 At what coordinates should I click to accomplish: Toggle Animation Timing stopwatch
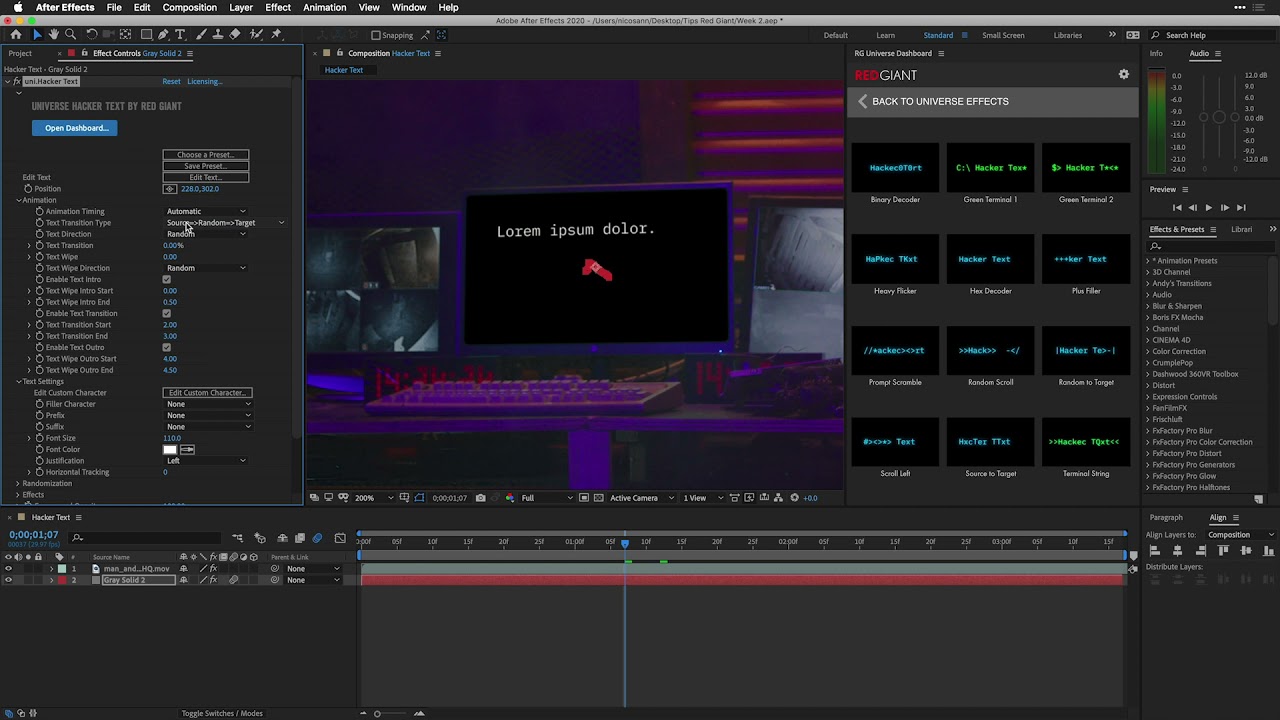(40, 211)
